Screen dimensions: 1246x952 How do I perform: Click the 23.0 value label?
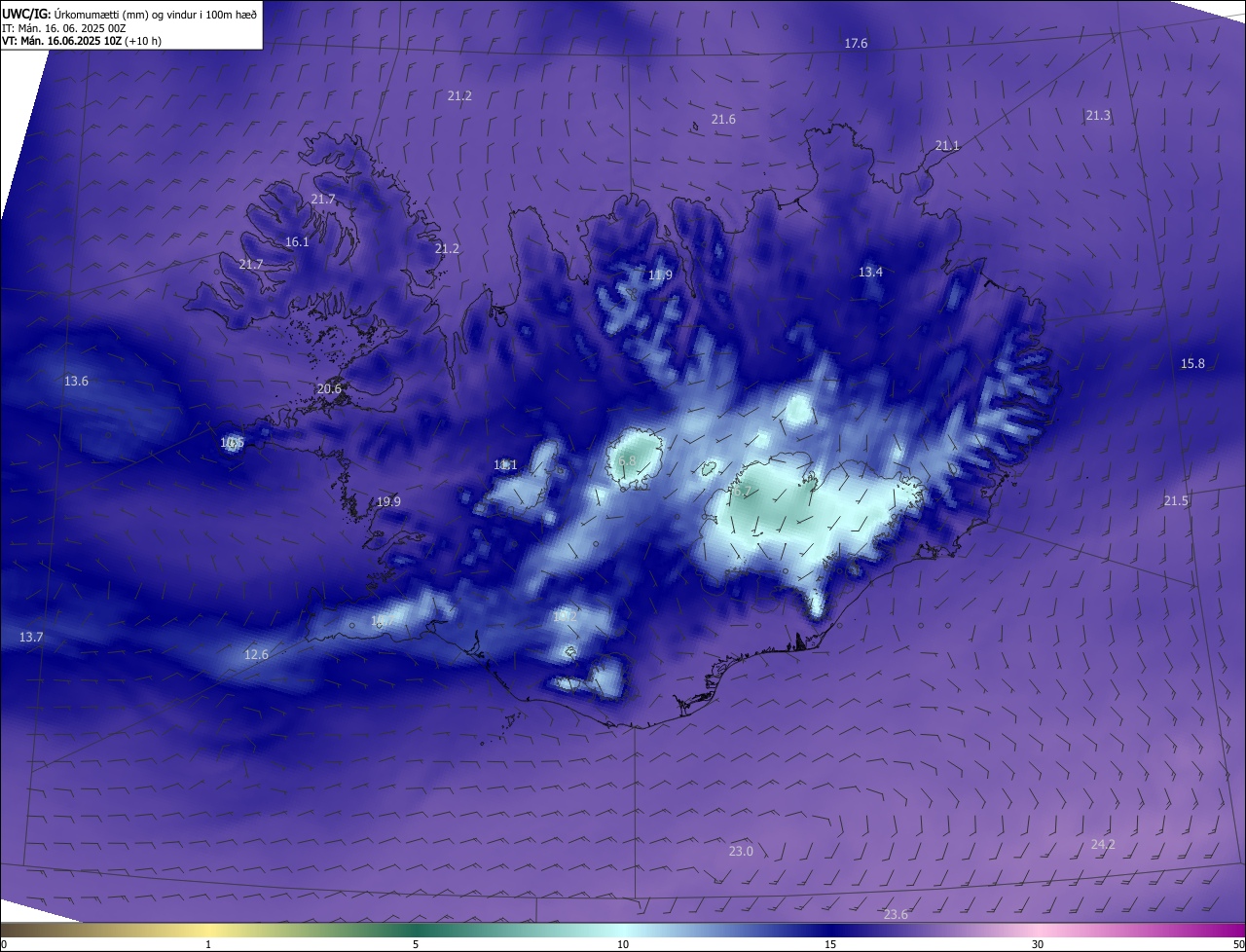[741, 852]
